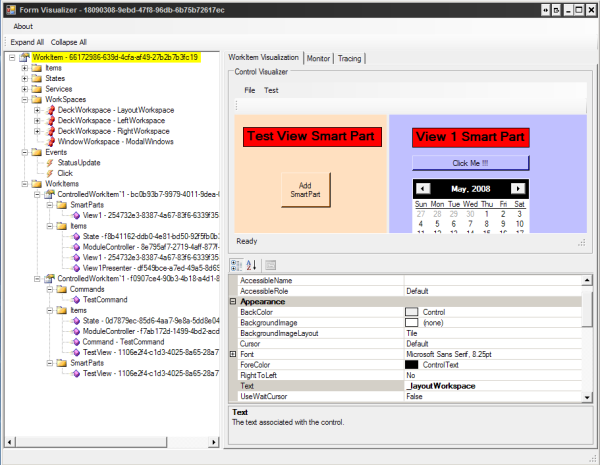
Task: Click previous month arrow in calendar
Action: pyautogui.click(x=423, y=189)
